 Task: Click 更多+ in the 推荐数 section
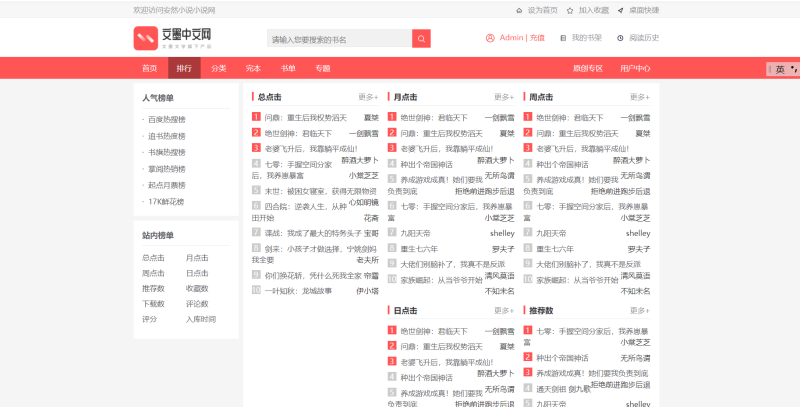pyautogui.click(x=640, y=311)
